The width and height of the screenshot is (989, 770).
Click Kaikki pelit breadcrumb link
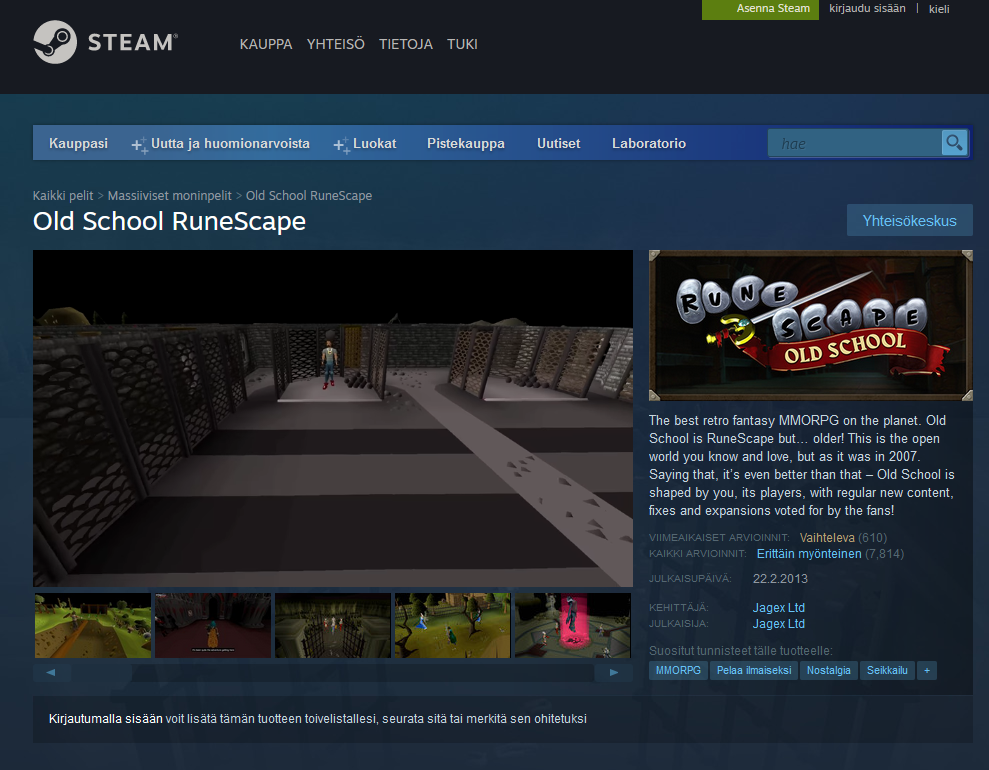pyautogui.click(x=62, y=195)
